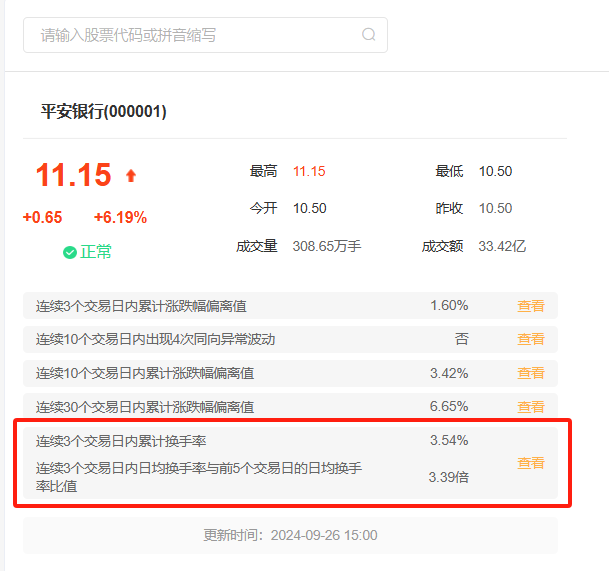Click the current price 11.15 in large red
The width and height of the screenshot is (609, 571).
[73, 175]
